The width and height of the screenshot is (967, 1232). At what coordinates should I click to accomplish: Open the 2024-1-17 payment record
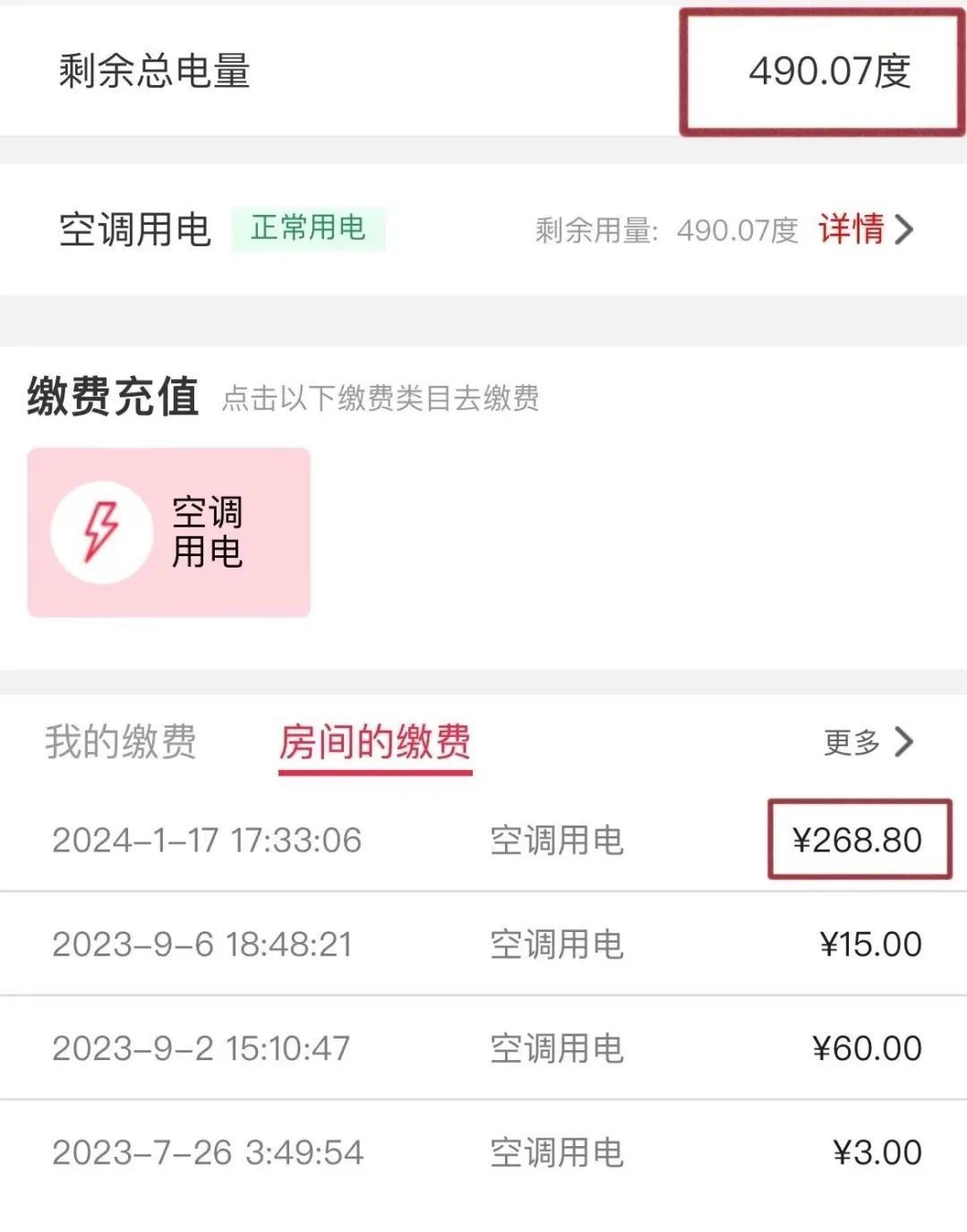point(207,840)
